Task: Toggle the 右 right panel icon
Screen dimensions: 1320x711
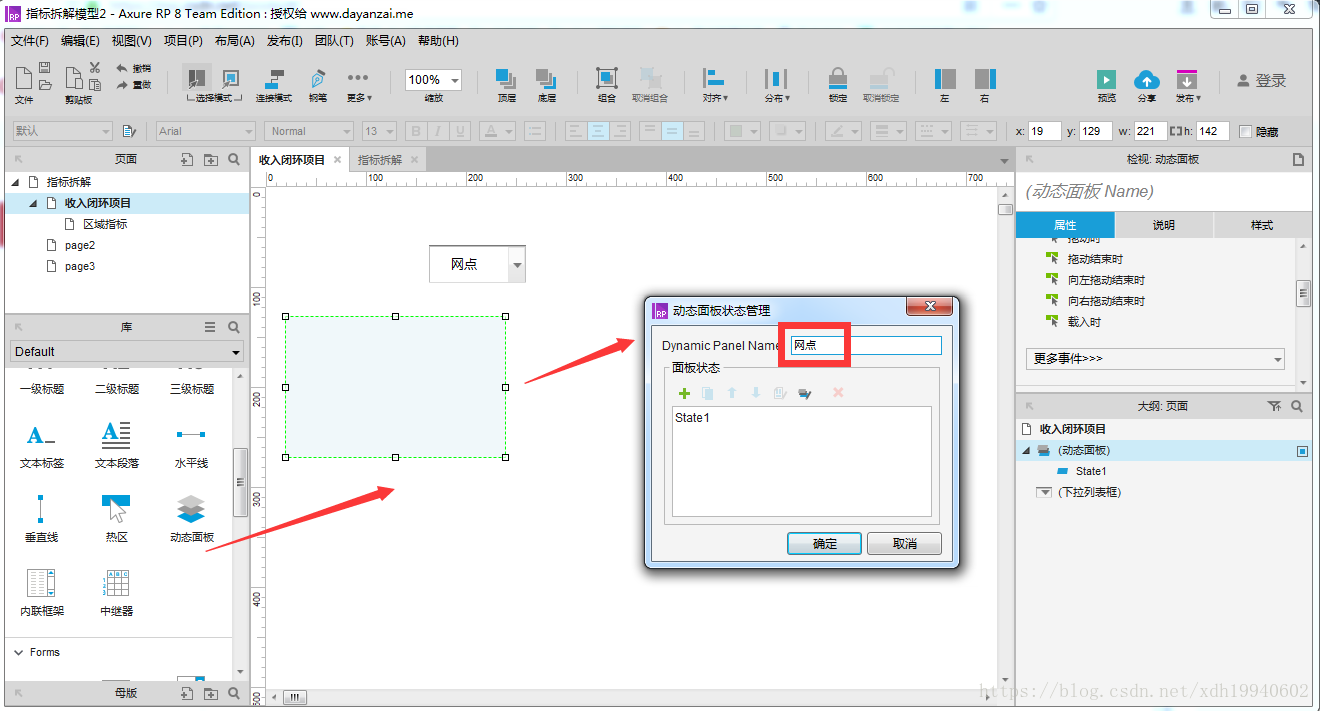Action: pyautogui.click(x=985, y=79)
